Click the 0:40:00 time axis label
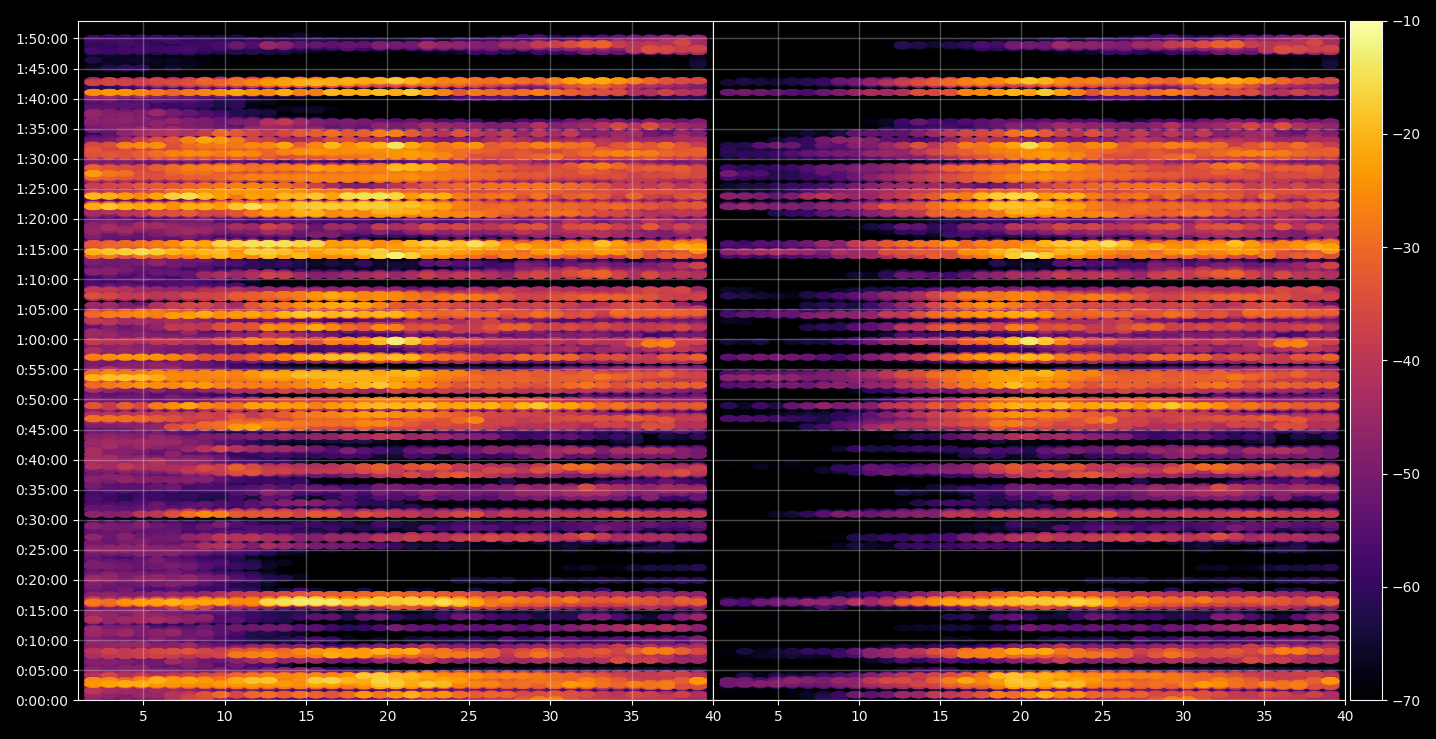1436x739 pixels. (x=43, y=460)
